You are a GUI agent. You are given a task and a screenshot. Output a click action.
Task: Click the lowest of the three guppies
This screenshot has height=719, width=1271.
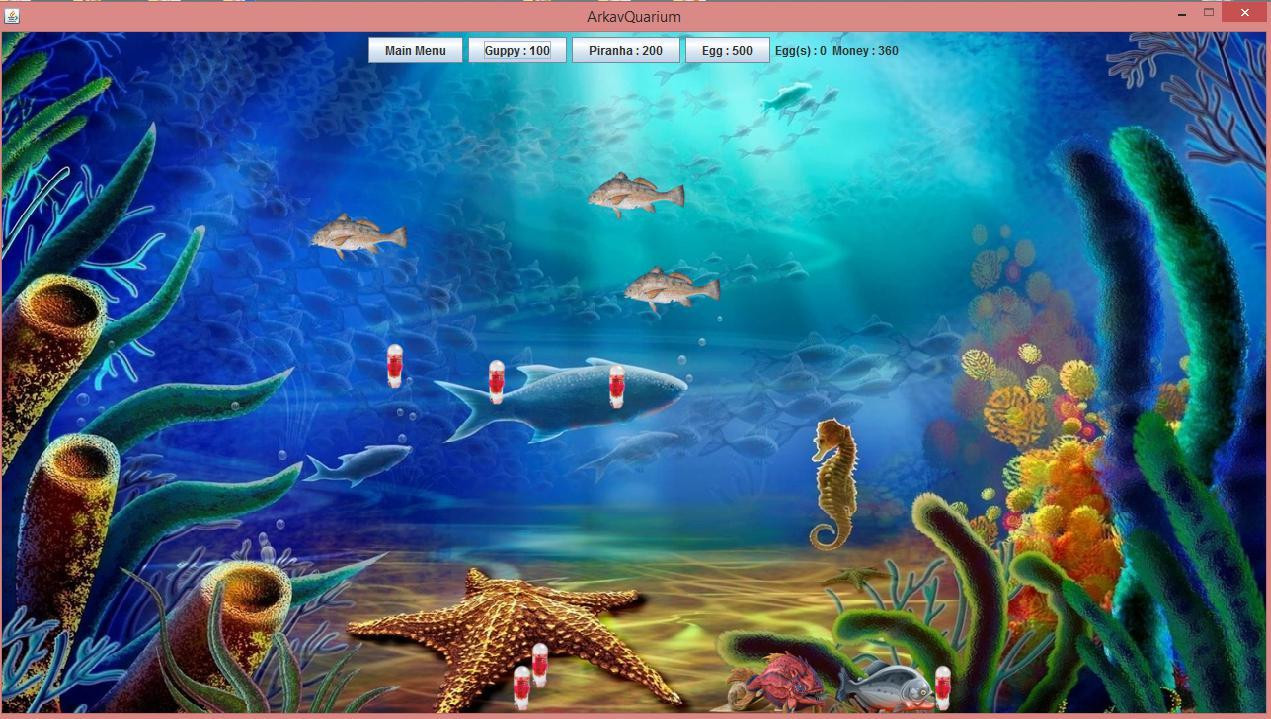tap(672, 289)
